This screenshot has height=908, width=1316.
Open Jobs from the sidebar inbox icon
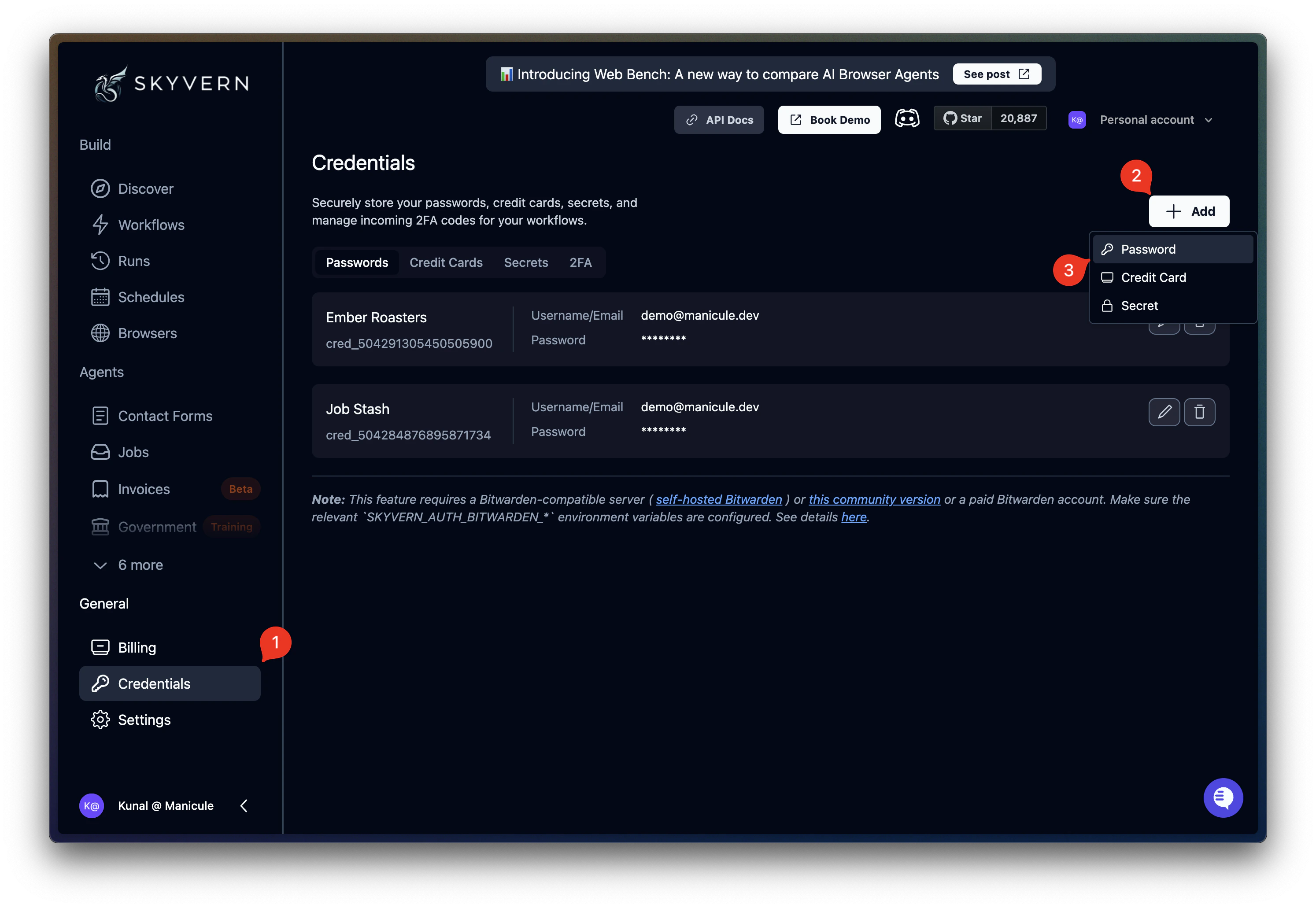pyautogui.click(x=101, y=451)
